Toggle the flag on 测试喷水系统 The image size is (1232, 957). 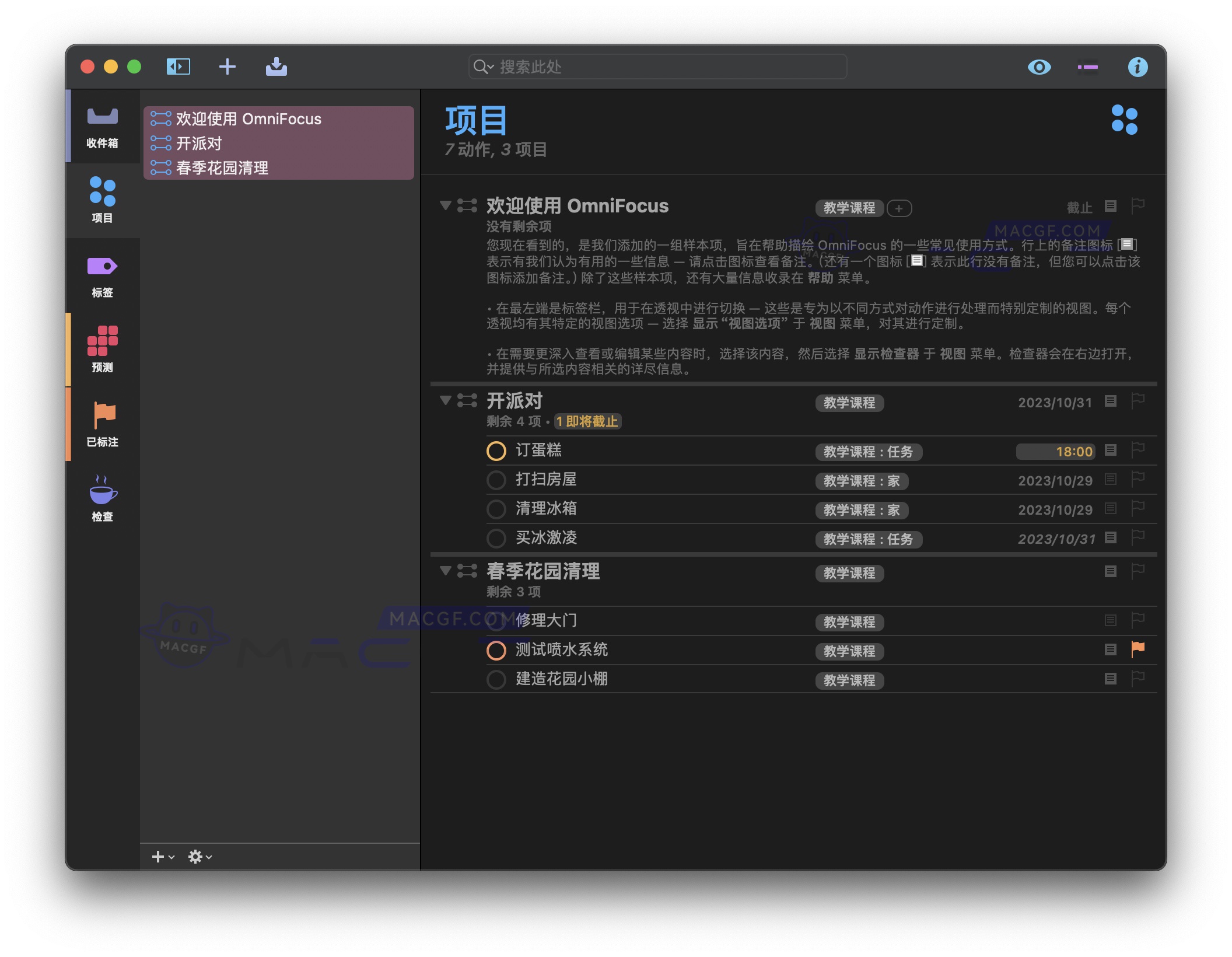tap(1137, 649)
